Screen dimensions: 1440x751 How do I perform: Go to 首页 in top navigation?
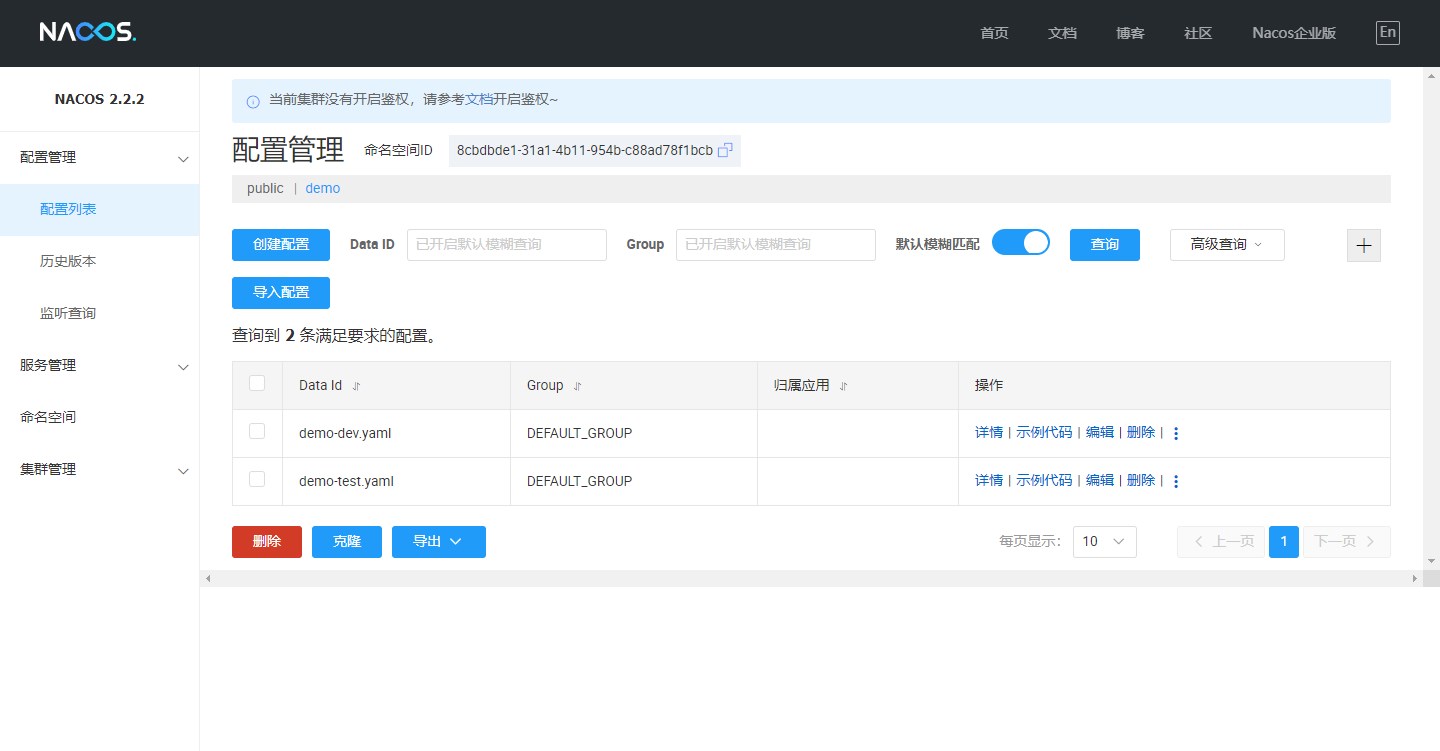994,33
